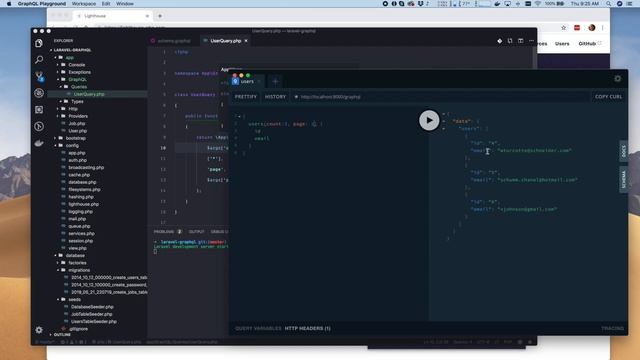Fold the query block at line 1
640x360 pixels.
(239, 116)
